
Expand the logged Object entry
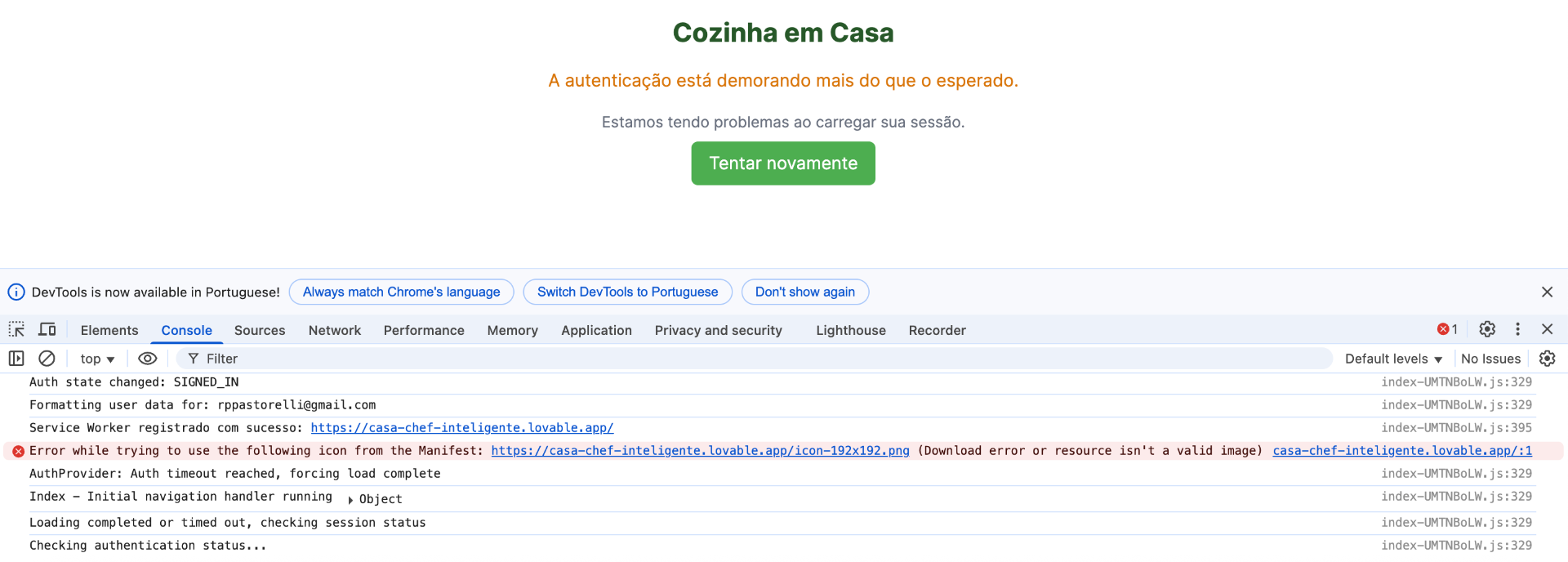point(351,499)
